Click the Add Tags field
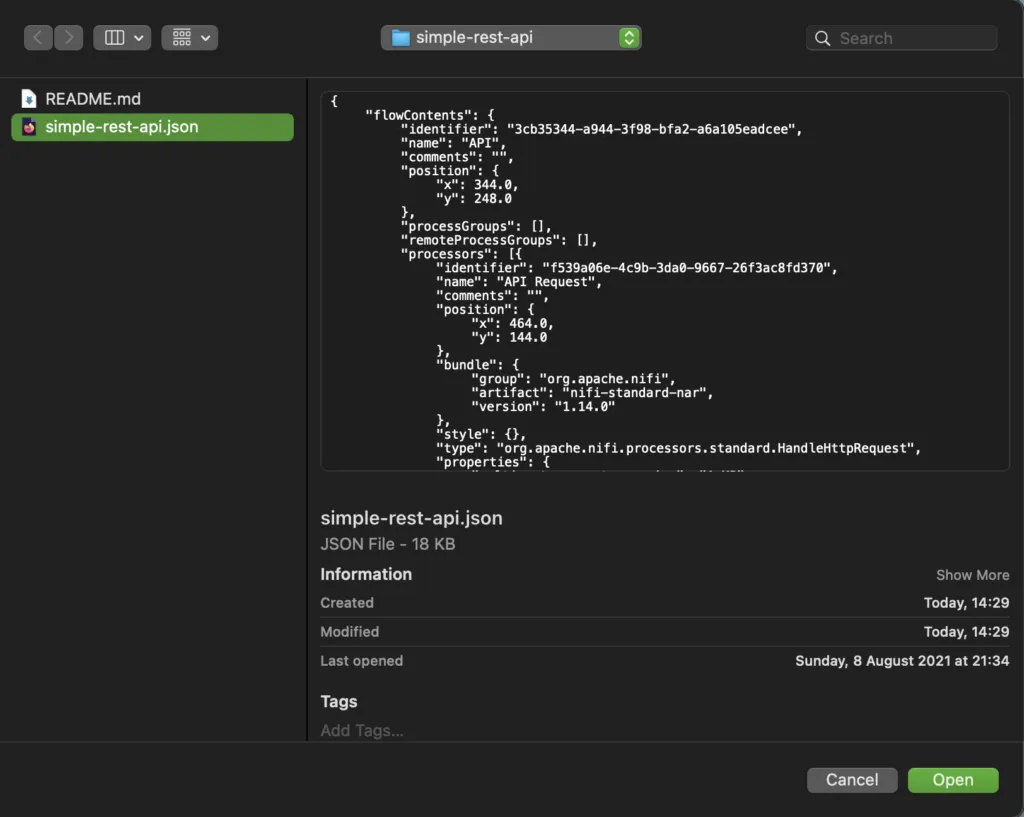Viewport: 1024px width, 817px height. pos(362,731)
